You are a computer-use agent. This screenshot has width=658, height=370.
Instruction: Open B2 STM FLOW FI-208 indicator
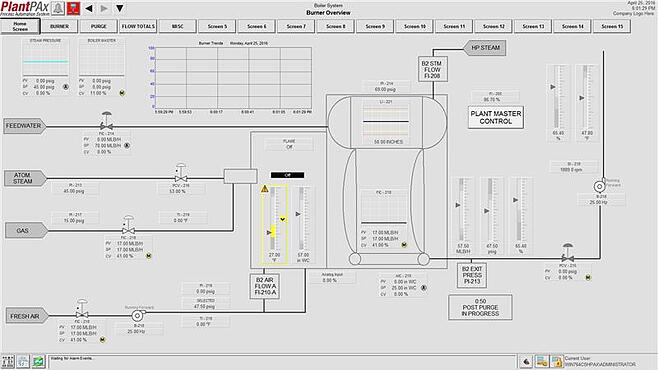[433, 69]
